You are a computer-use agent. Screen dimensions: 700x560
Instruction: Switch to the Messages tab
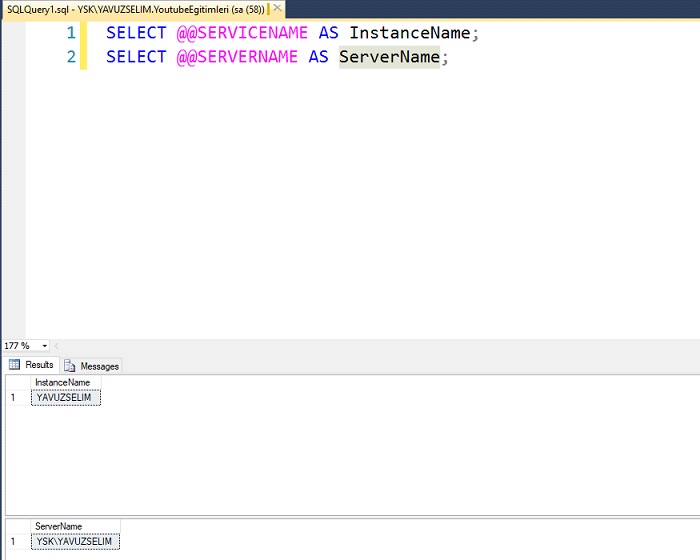click(x=92, y=366)
